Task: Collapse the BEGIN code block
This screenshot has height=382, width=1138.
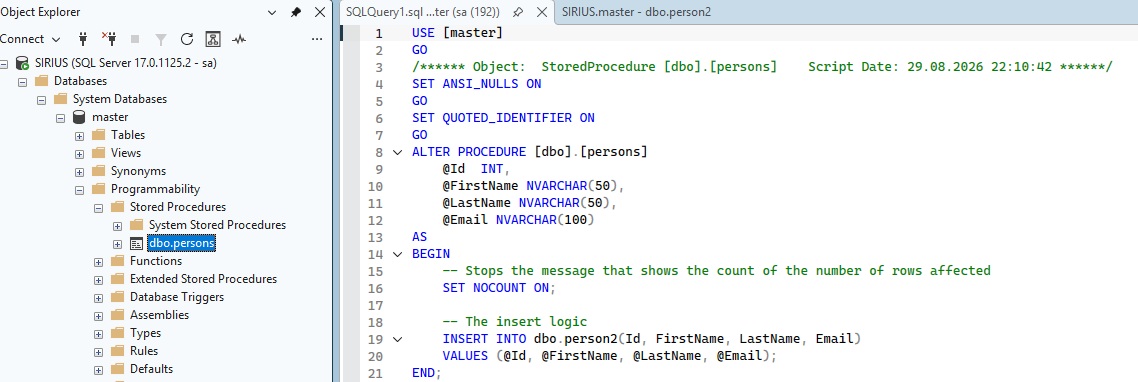Action: (397, 254)
